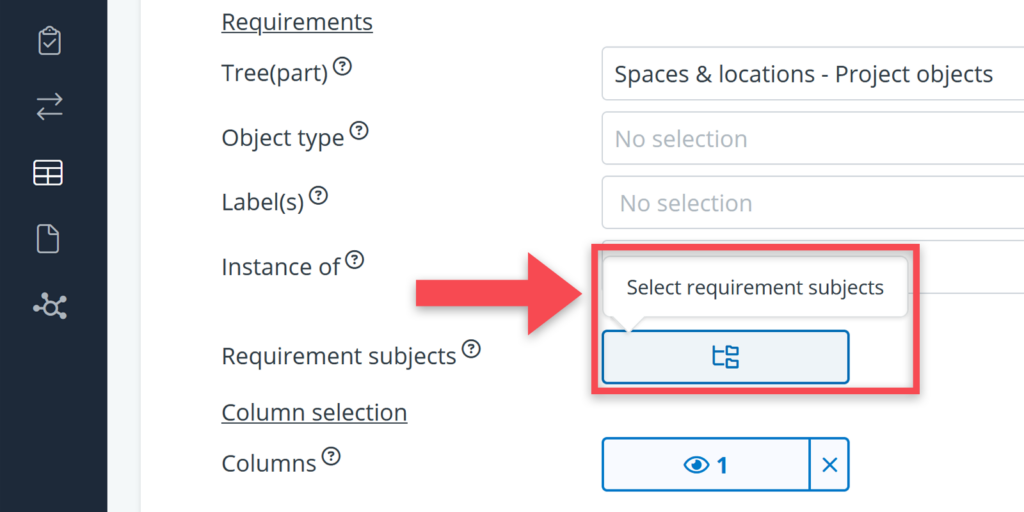Open the network graph sidebar icon
The width and height of the screenshot is (1024, 512).
pos(49,306)
